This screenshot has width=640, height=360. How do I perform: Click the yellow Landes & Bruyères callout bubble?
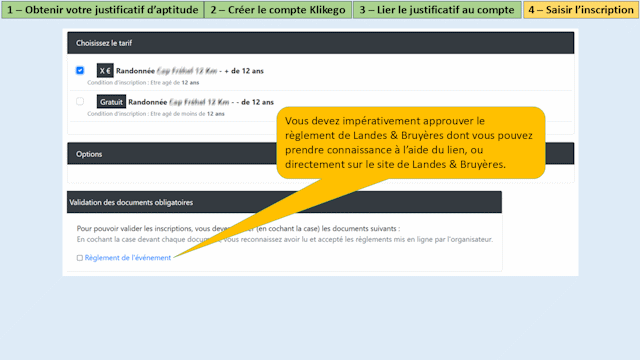click(x=411, y=143)
